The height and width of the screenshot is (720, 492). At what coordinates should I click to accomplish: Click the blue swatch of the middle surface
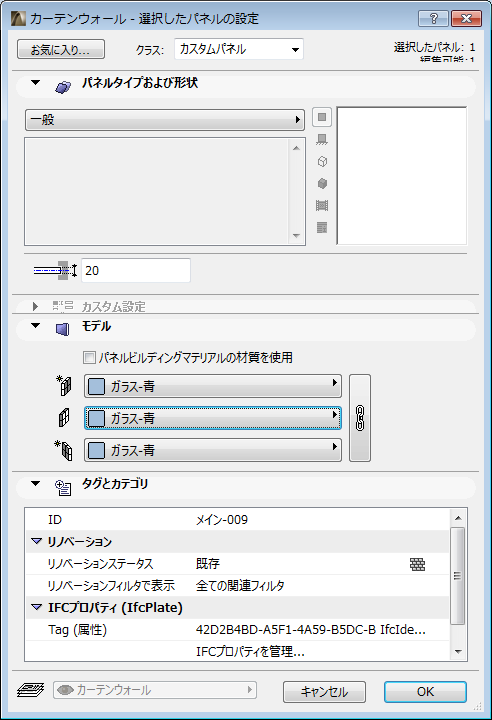[x=96, y=418]
